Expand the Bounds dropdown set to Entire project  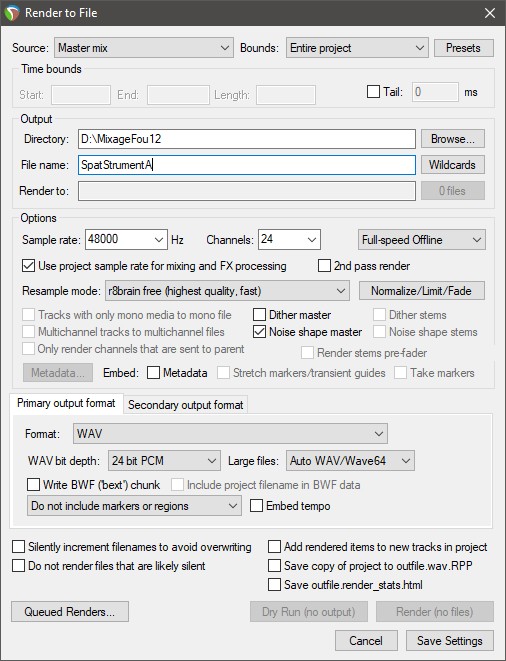pyautogui.click(x=357, y=48)
